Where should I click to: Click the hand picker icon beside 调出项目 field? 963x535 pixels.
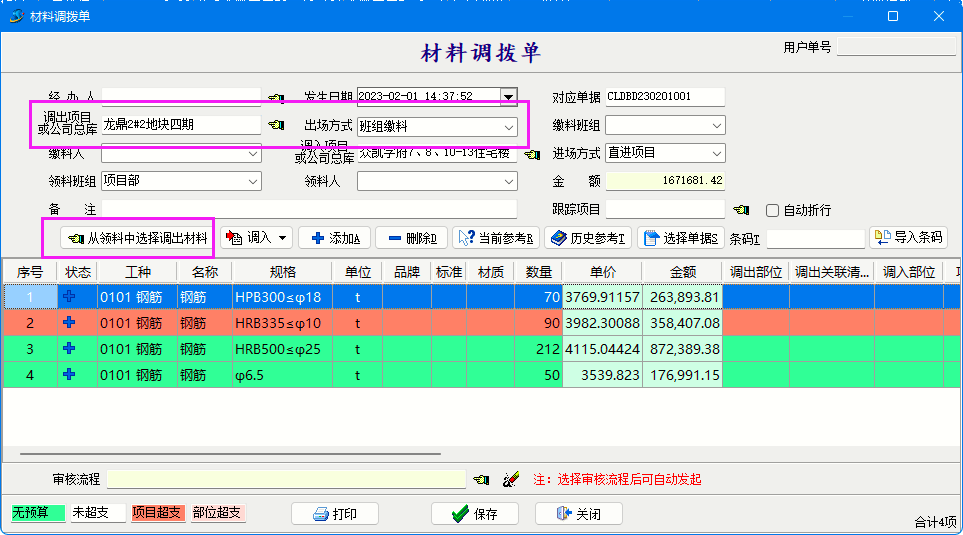276,126
